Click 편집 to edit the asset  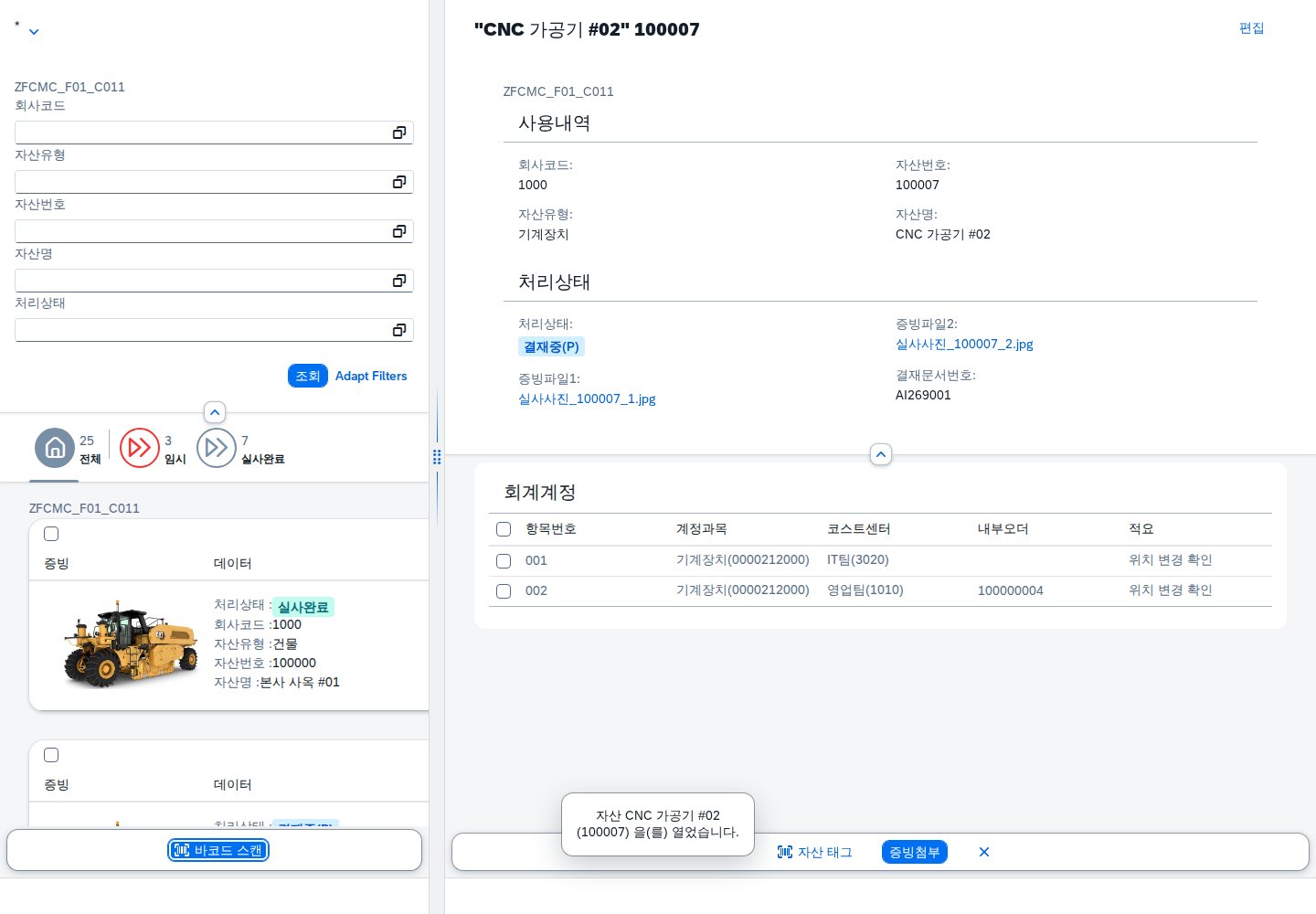point(1252,28)
